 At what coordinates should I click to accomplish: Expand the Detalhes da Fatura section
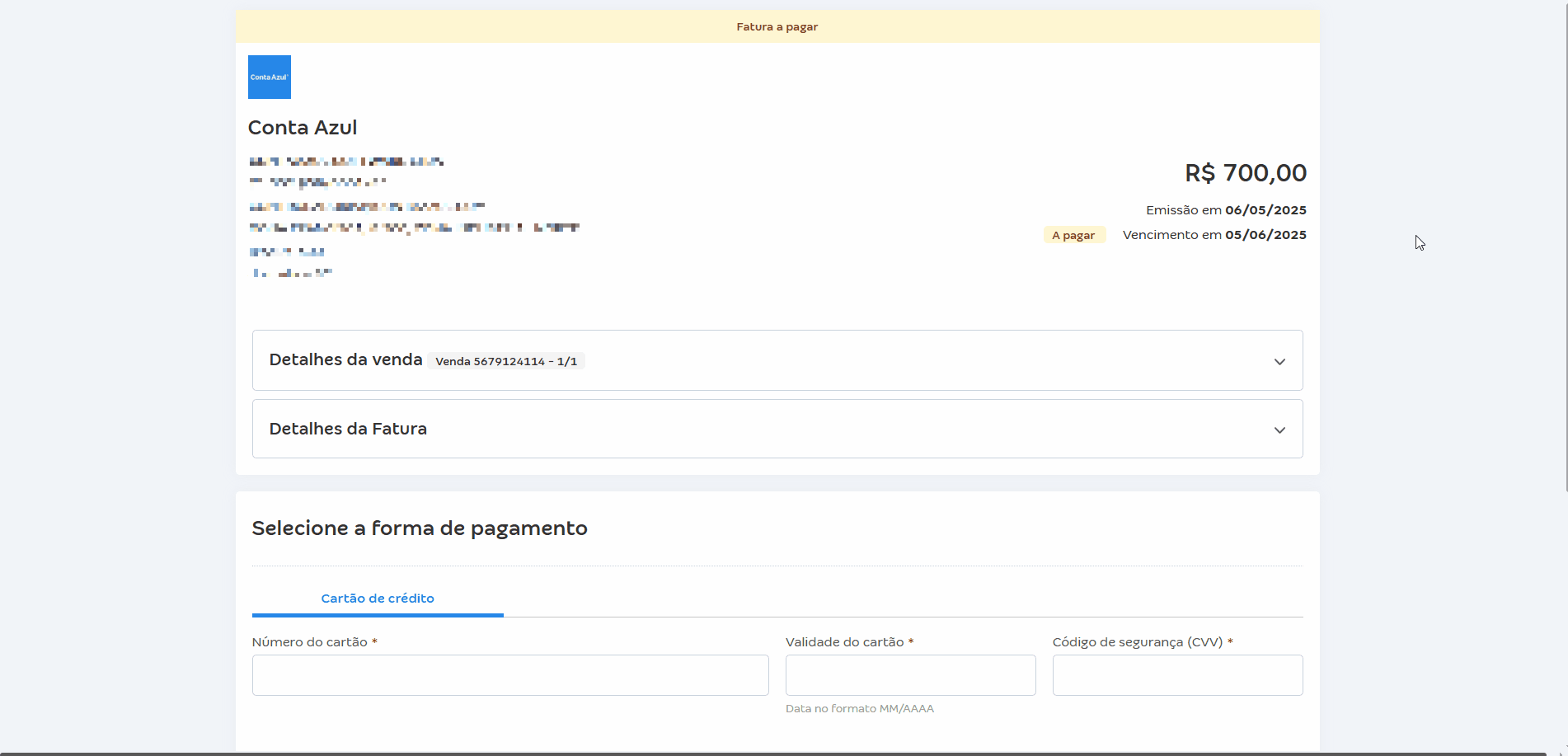[777, 429]
